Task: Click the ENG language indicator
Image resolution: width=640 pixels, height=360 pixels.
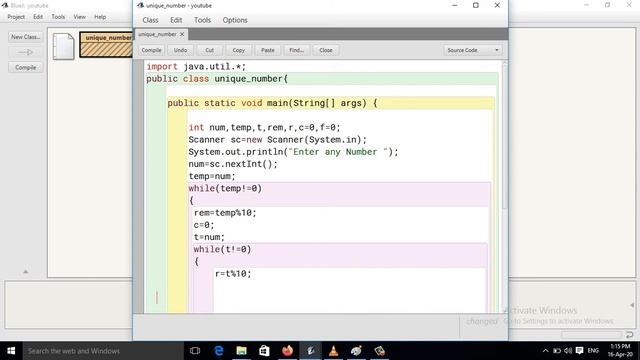Action: tap(593, 351)
